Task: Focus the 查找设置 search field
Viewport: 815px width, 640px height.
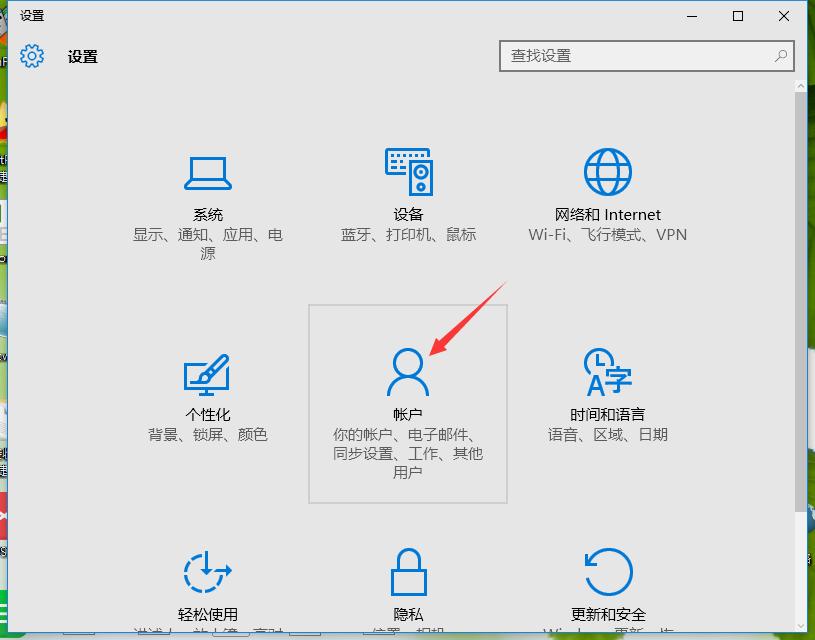Action: (635, 56)
